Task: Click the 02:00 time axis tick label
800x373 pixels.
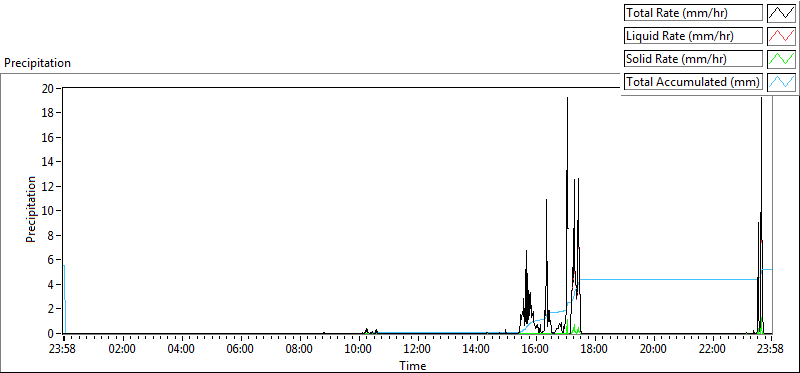Action: pos(122,350)
